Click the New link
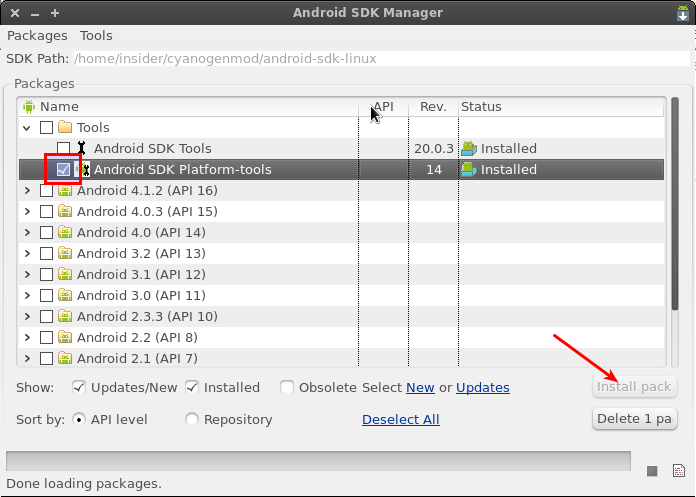Screen dimensions: 696x497 420,387
